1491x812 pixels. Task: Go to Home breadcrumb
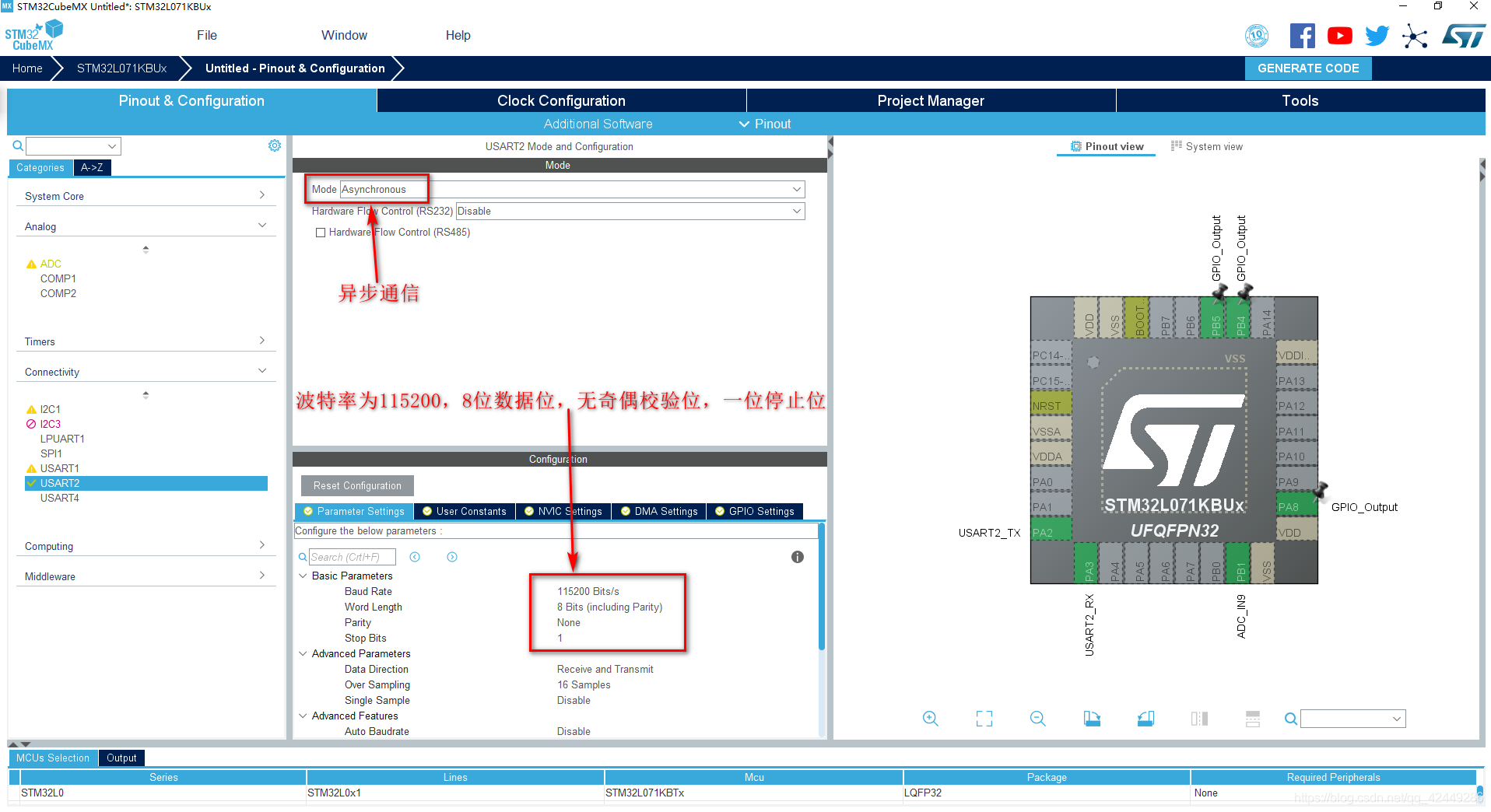pyautogui.click(x=27, y=68)
